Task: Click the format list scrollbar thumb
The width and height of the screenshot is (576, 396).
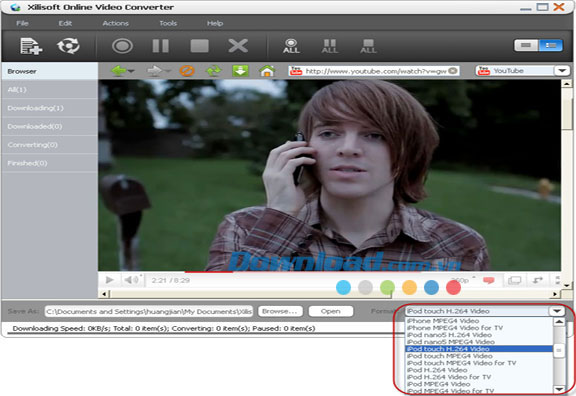Action: [x=559, y=350]
